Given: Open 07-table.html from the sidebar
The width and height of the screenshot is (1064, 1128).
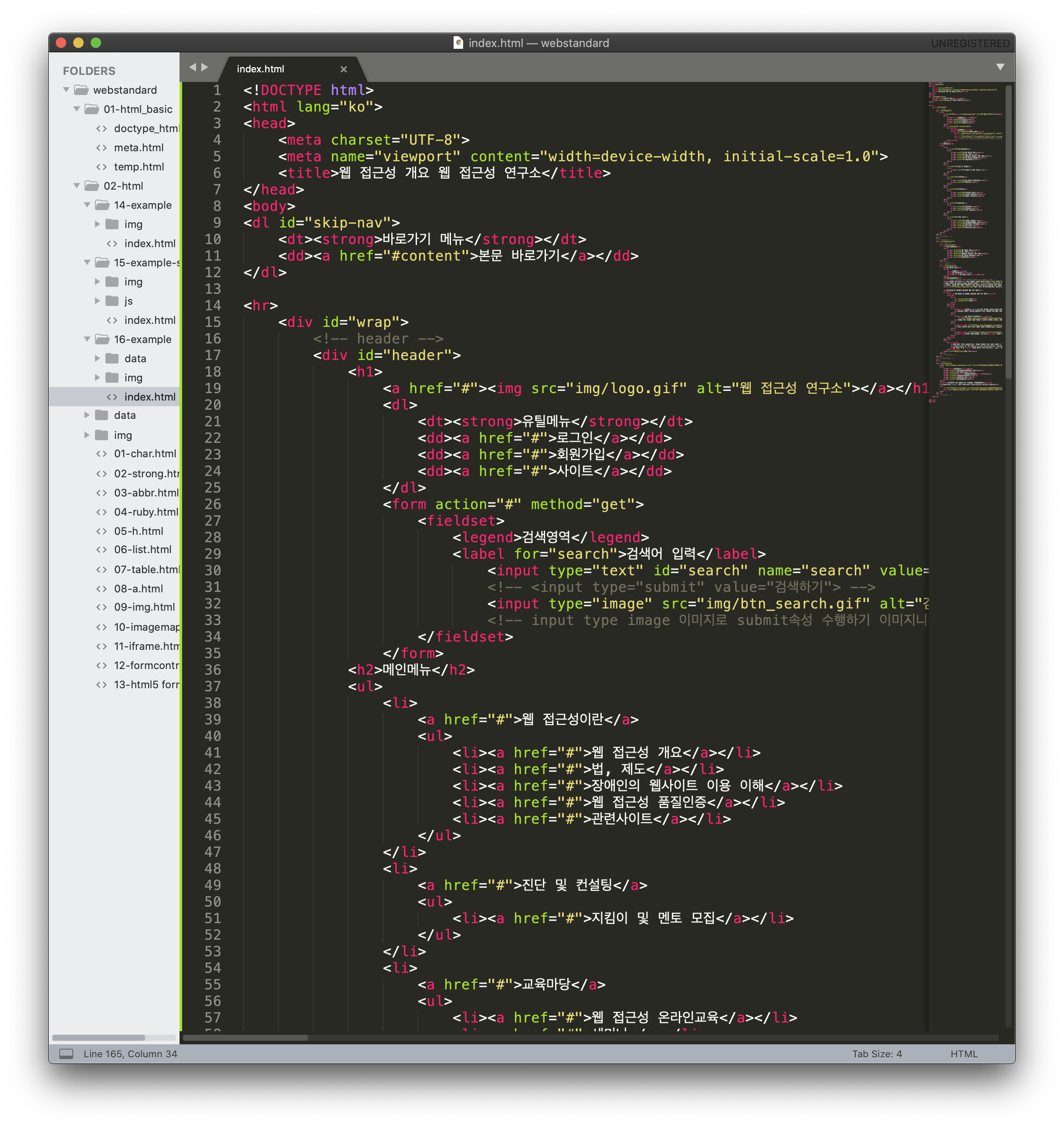Looking at the screenshot, I should click(146, 569).
